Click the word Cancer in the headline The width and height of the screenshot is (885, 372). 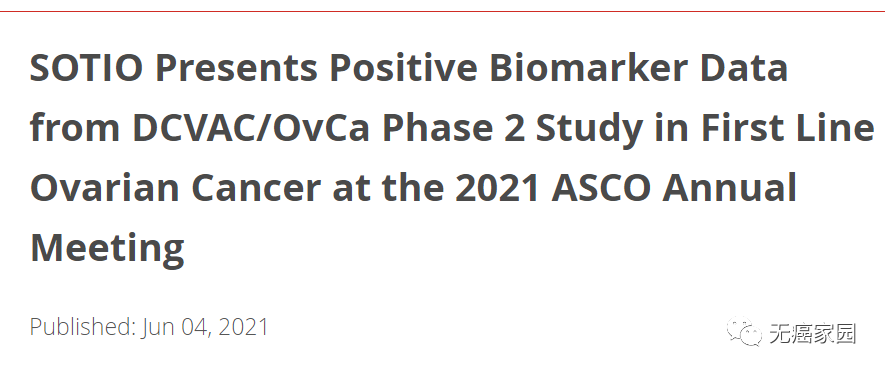256,188
